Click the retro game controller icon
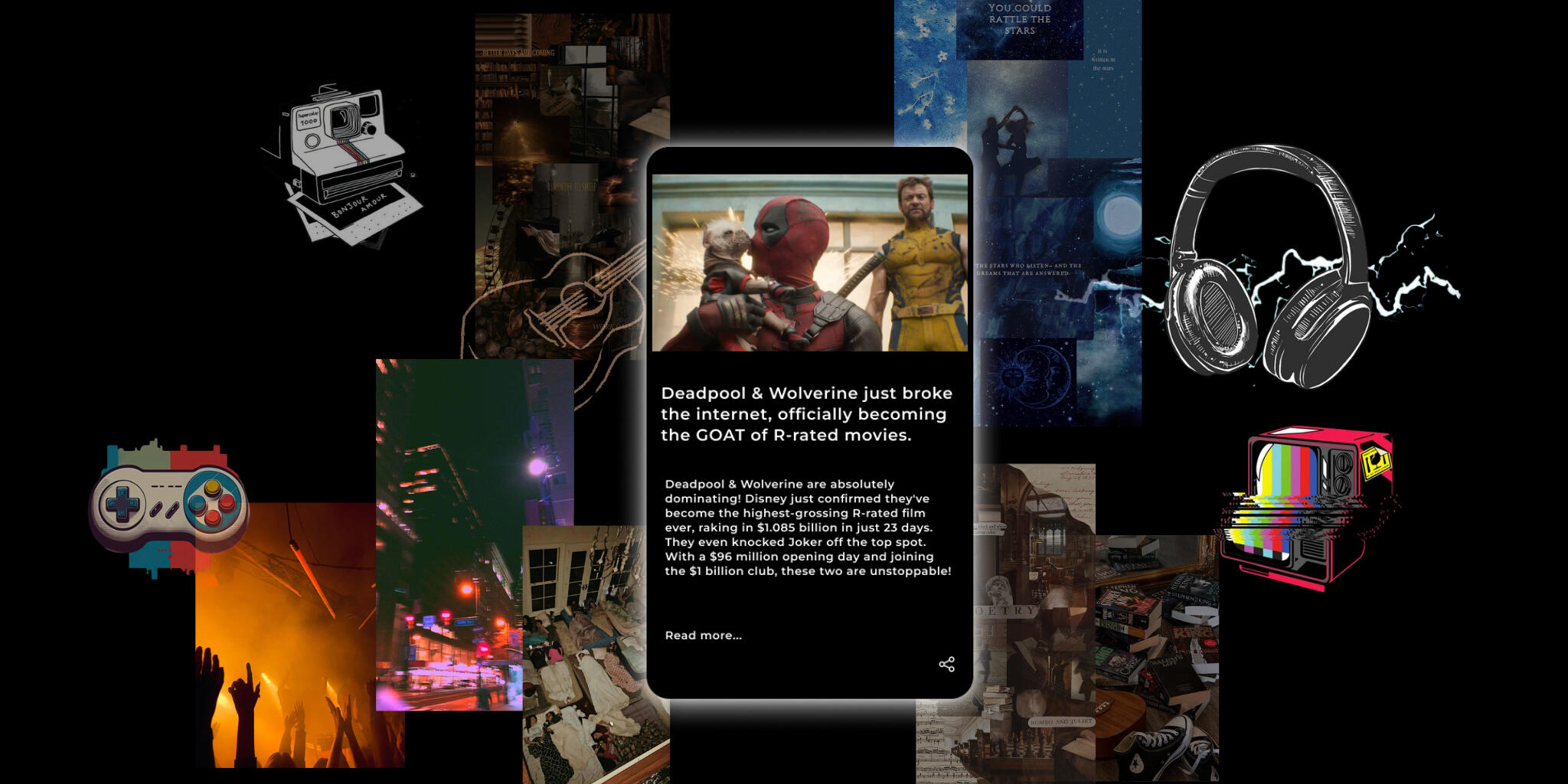This screenshot has width=1568, height=784. pyautogui.click(x=168, y=505)
